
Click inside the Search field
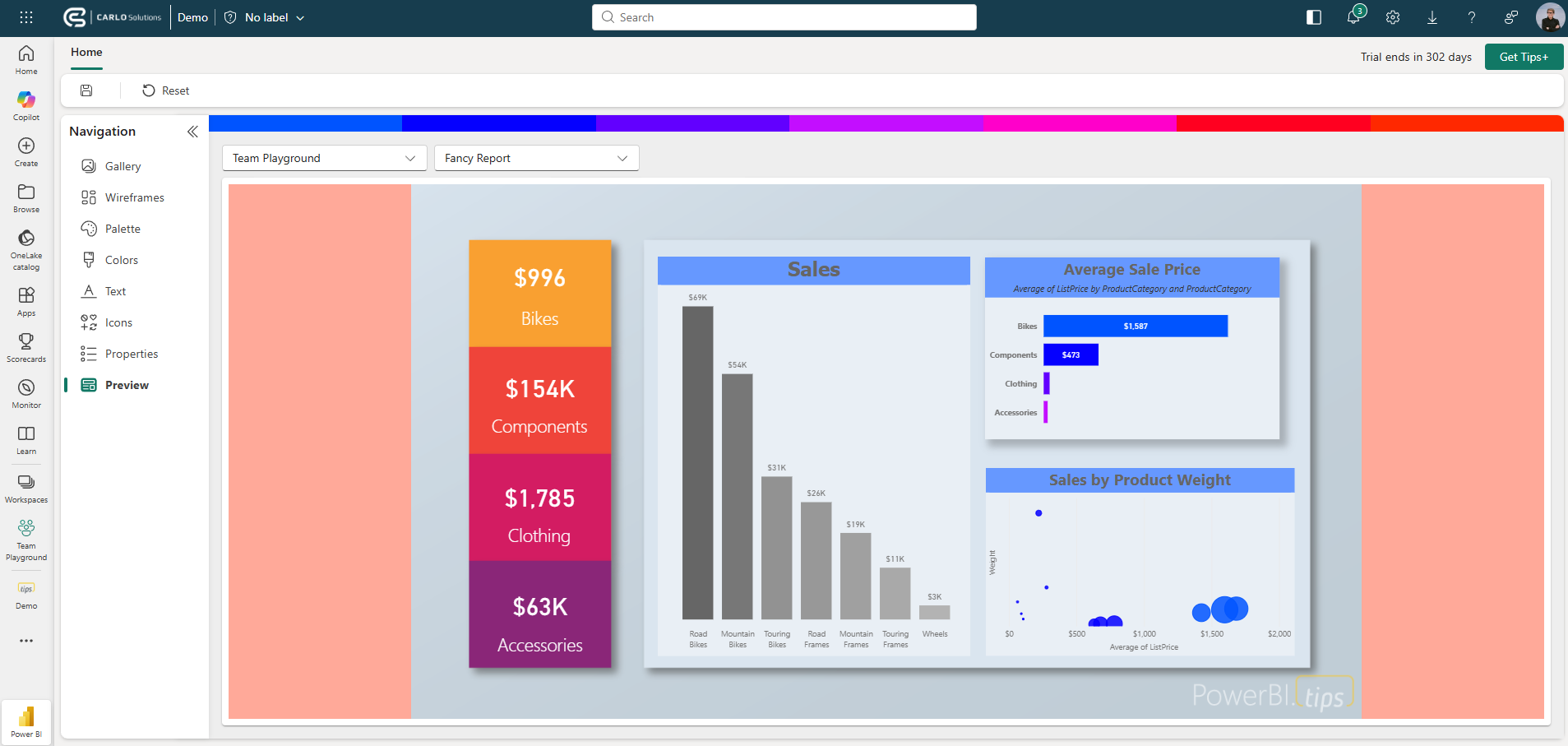[x=783, y=17]
